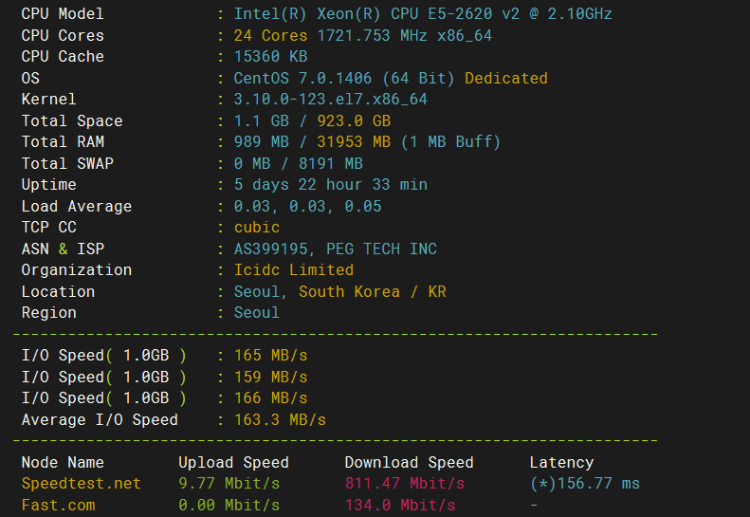Viewport: 750px width, 517px height.
Task: Click the 31953 MB RAM value
Action: coord(353,142)
